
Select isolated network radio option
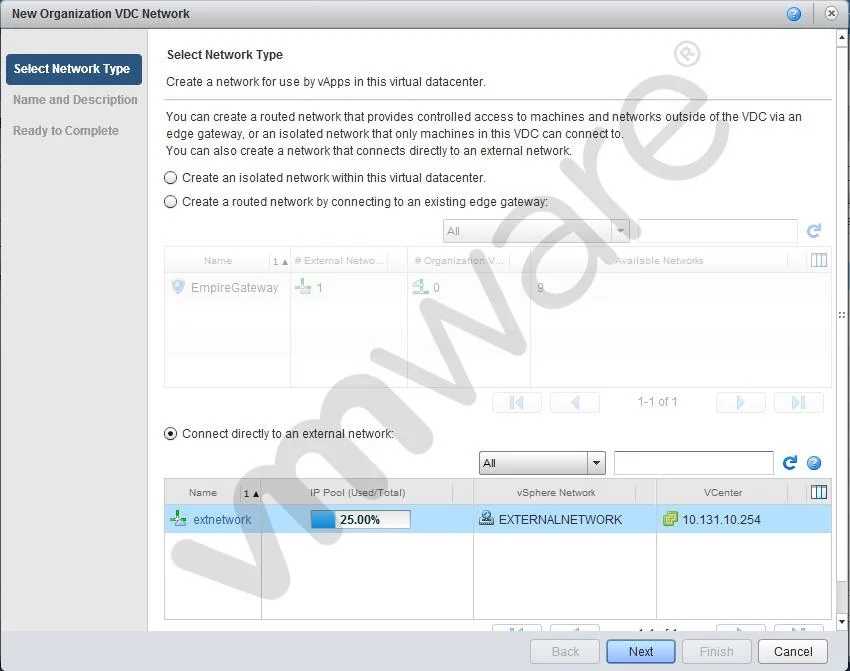170,178
